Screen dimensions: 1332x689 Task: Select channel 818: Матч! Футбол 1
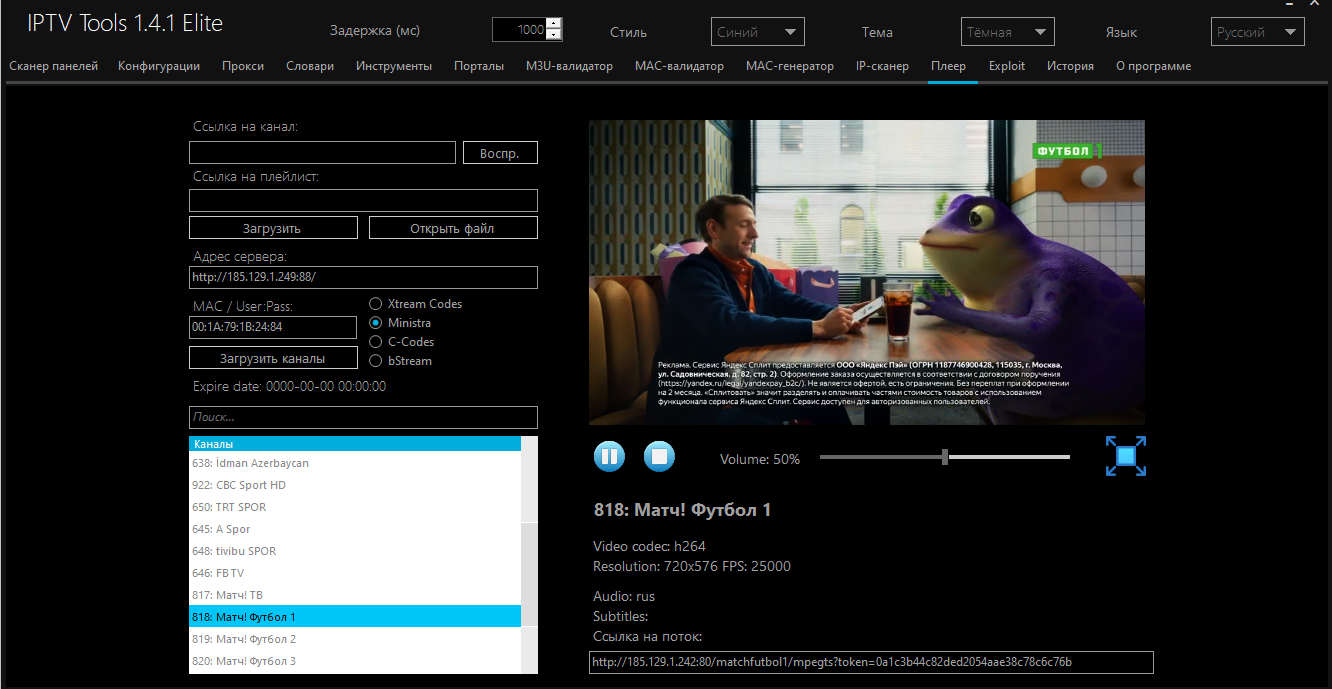click(355, 617)
